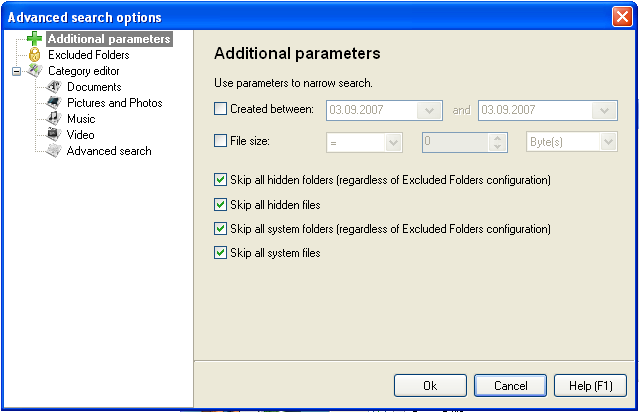This screenshot has height=412, width=639.
Task: Select Excluded Folders in the tree
Action: pos(88,55)
